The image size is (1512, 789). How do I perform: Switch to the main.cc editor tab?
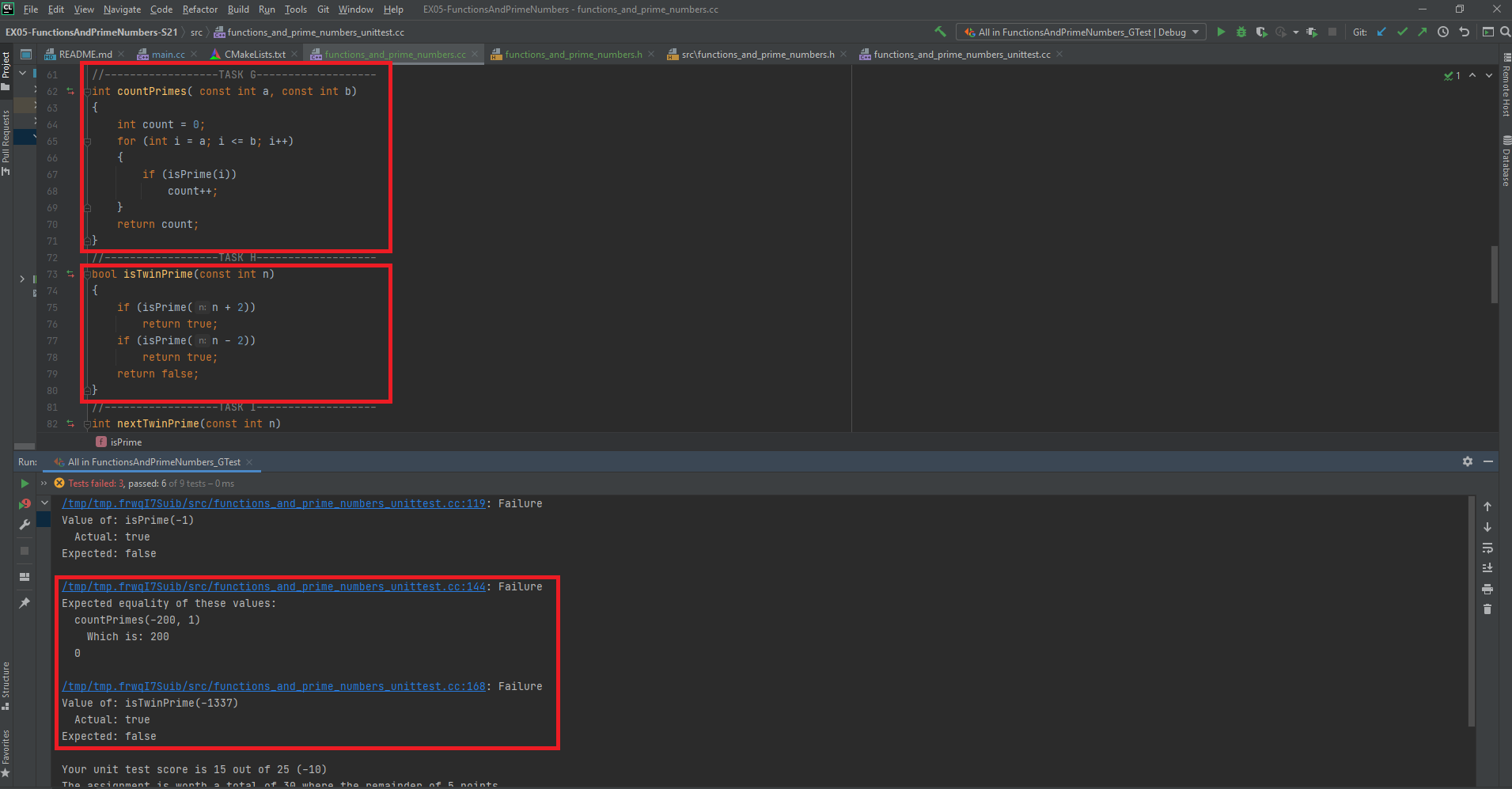(168, 55)
